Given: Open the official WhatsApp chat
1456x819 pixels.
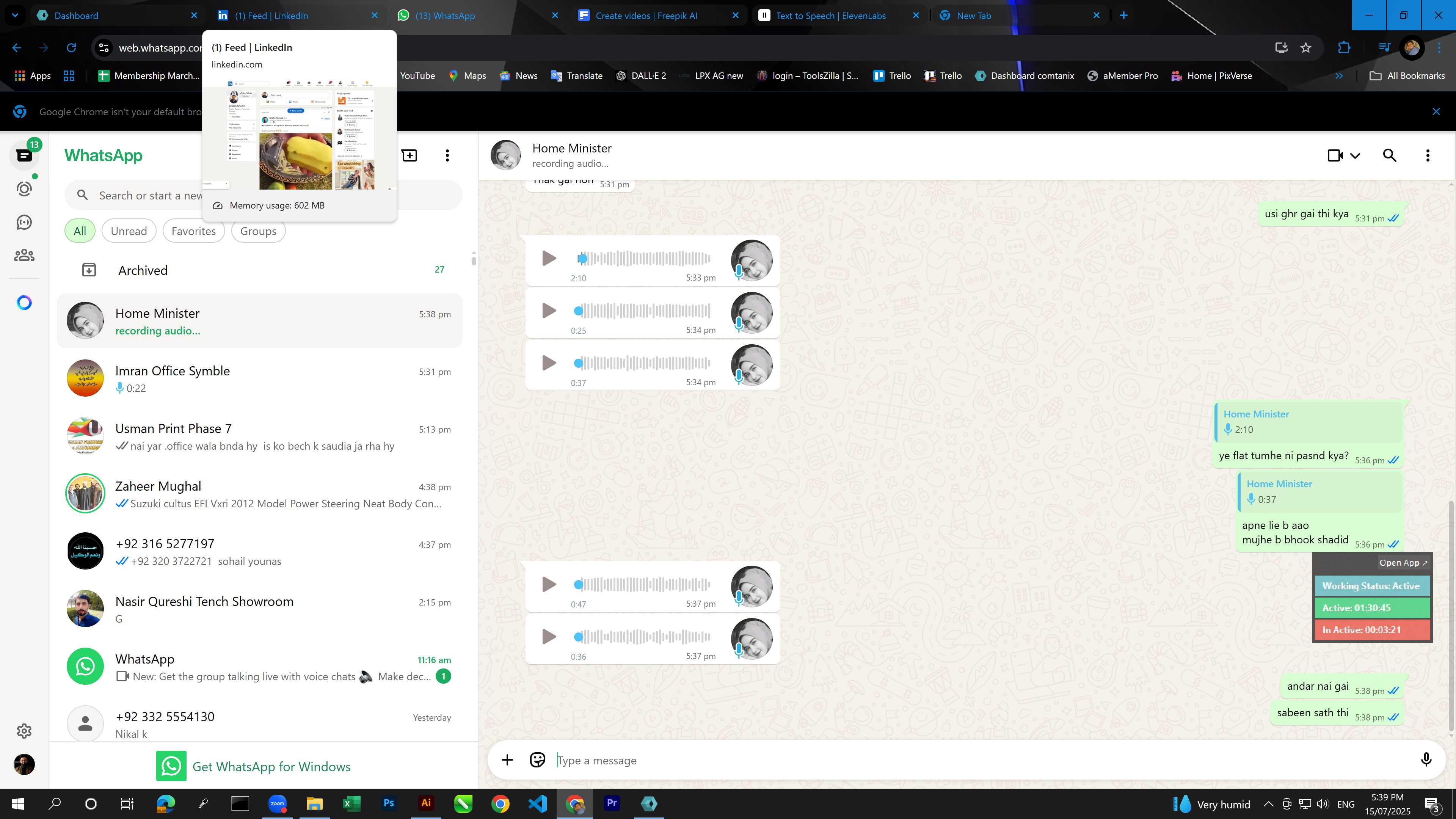Looking at the screenshot, I should click(x=260, y=667).
